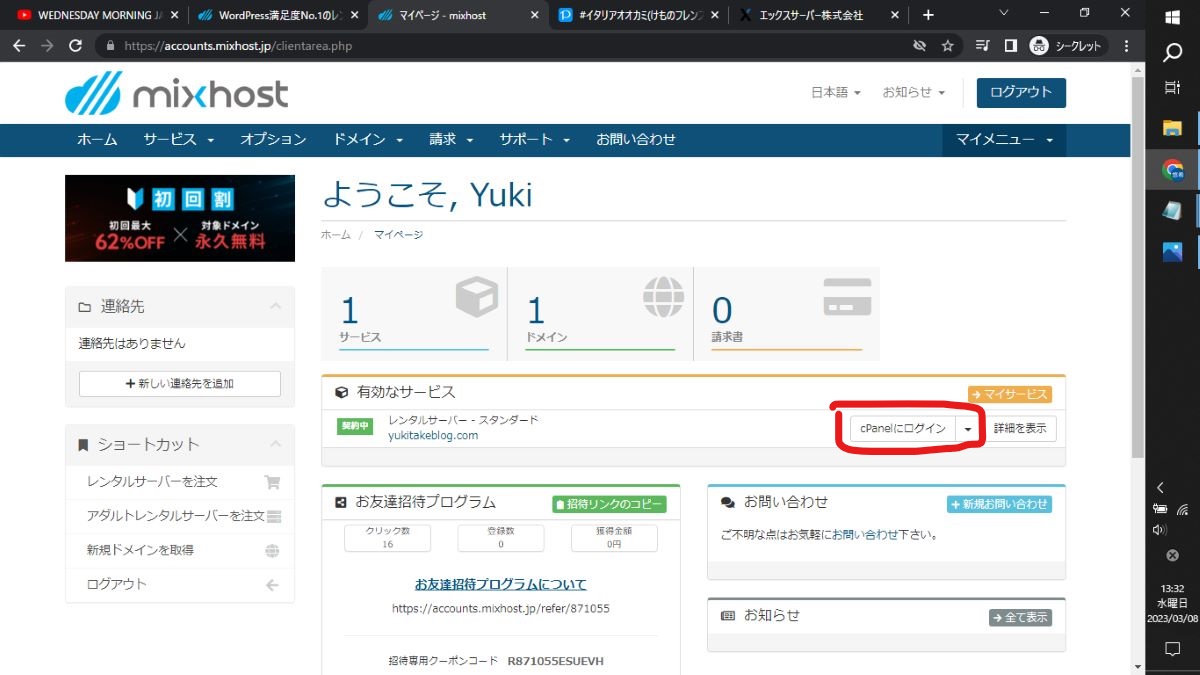Open the Photos app icon in the taskbar
This screenshot has width=1200, height=675.
click(x=1172, y=251)
